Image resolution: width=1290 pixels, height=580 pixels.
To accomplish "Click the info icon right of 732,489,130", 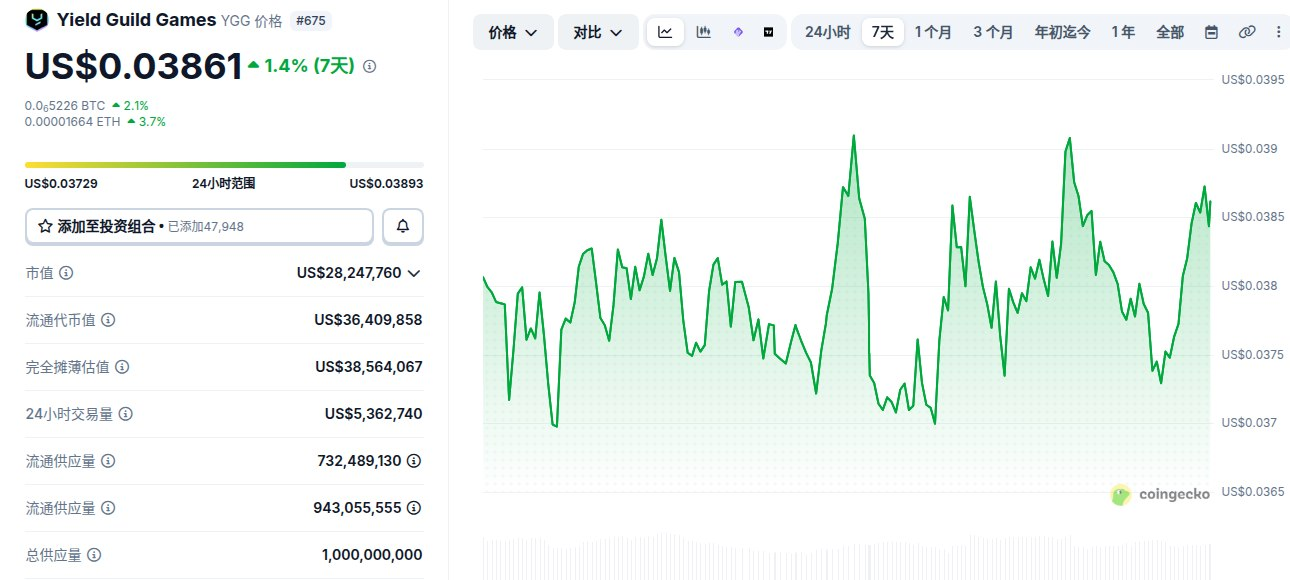I will tap(414, 461).
